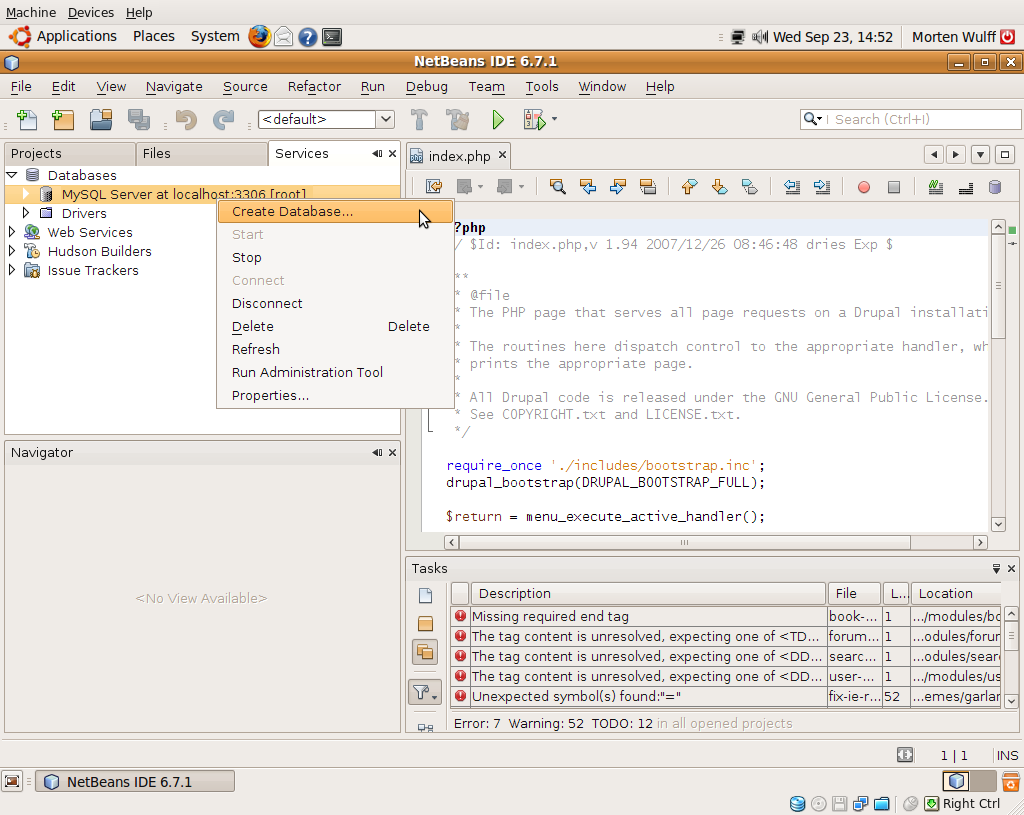Viewport: 1024px width, 815px height.
Task: Expand the MySQL Server node arrow
Action: 25,194
